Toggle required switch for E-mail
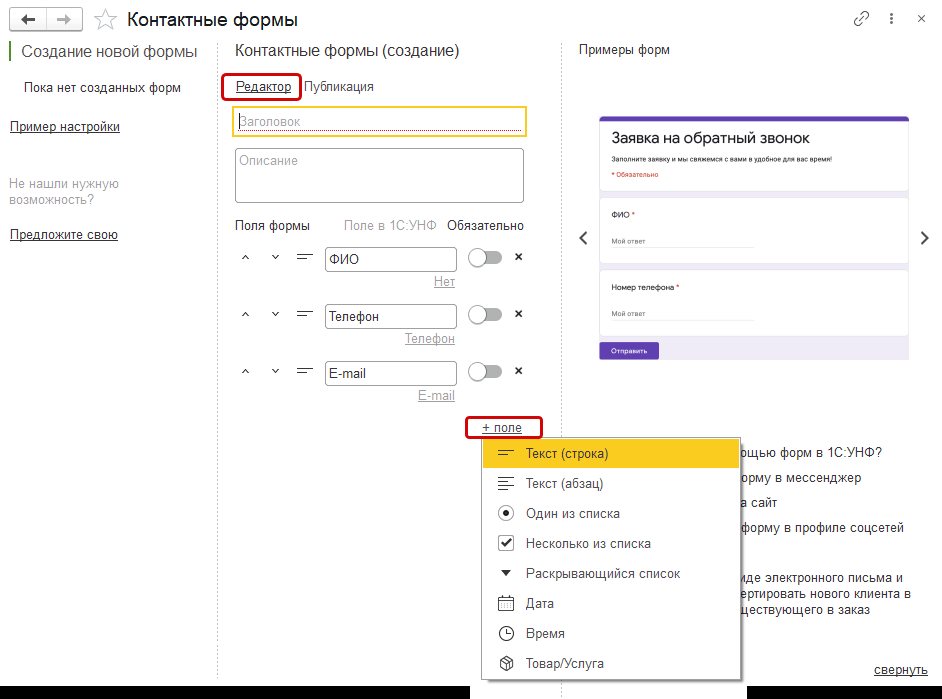The image size is (942, 699). coord(485,372)
